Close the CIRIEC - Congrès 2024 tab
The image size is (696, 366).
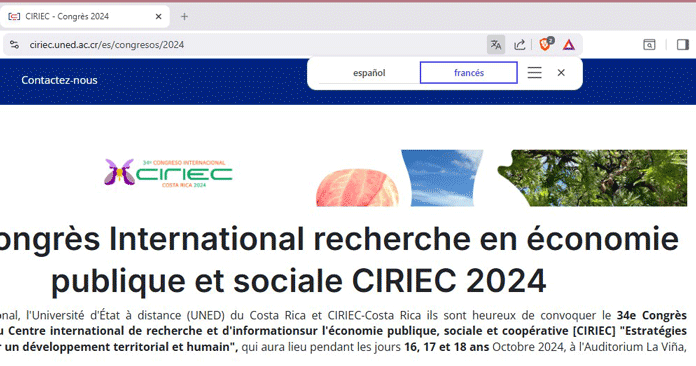[158, 17]
